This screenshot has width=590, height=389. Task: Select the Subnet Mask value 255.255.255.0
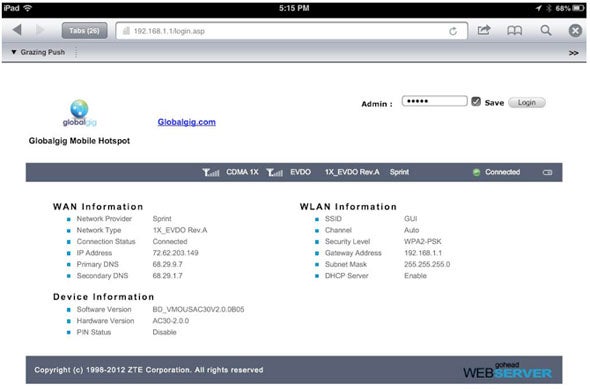pyautogui.click(x=427, y=264)
